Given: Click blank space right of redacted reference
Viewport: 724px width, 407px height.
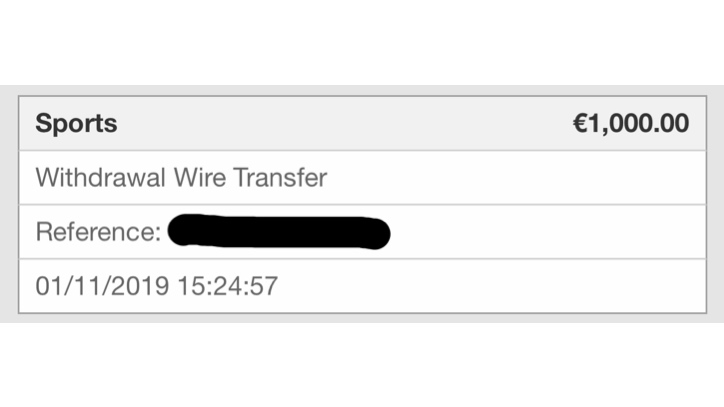Looking at the screenshot, I should tap(545, 232).
